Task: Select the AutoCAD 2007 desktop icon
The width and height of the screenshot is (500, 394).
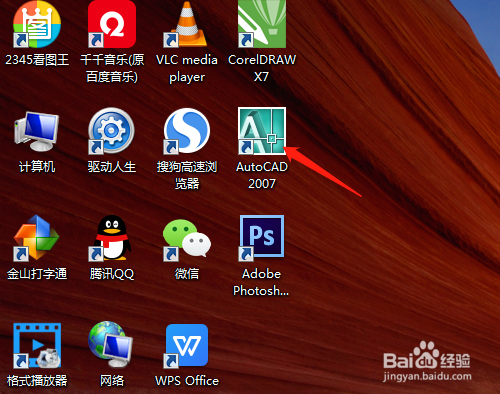Action: (x=262, y=131)
